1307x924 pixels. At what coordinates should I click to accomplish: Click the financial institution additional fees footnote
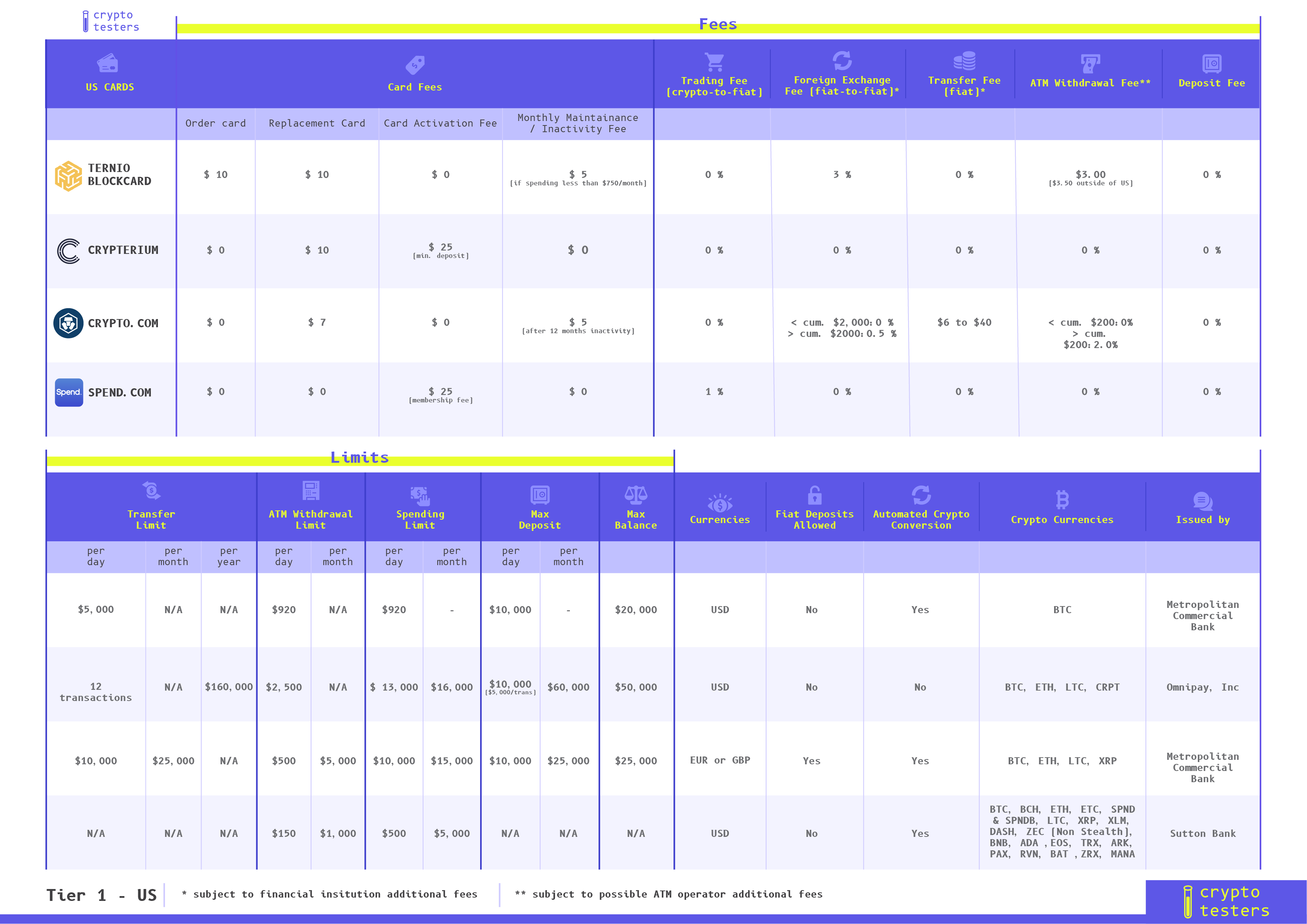[x=330, y=895]
